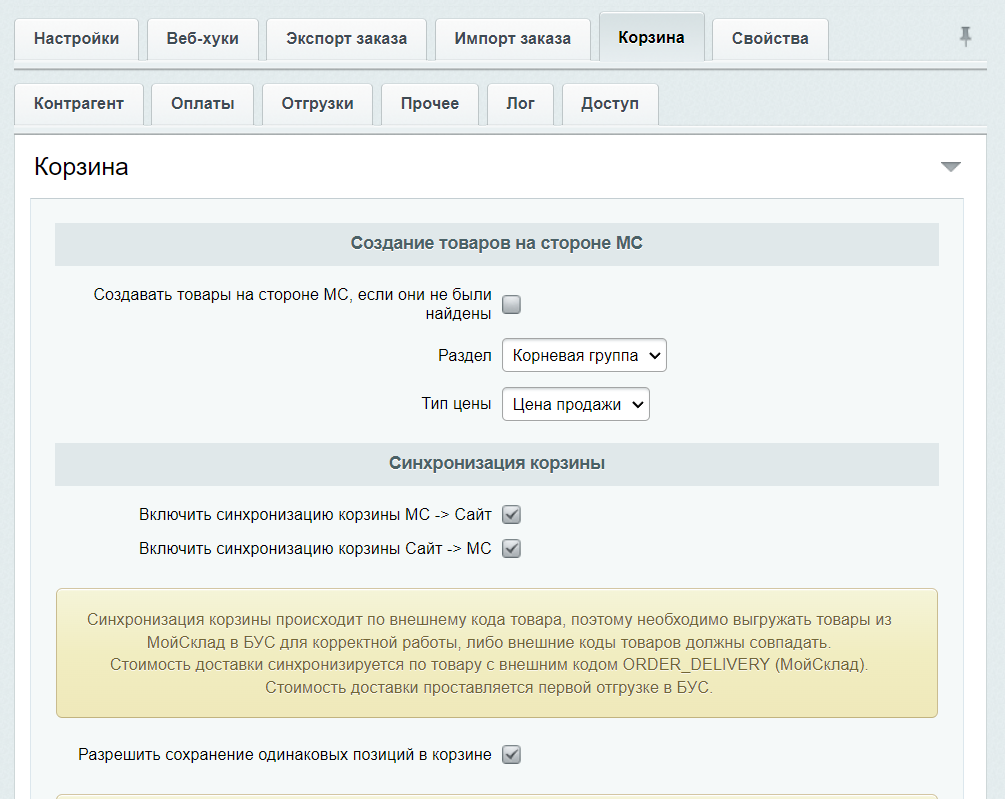Toggle cart sync Сайт -> МС checkbox
This screenshot has width=1005, height=799.
pos(511,549)
